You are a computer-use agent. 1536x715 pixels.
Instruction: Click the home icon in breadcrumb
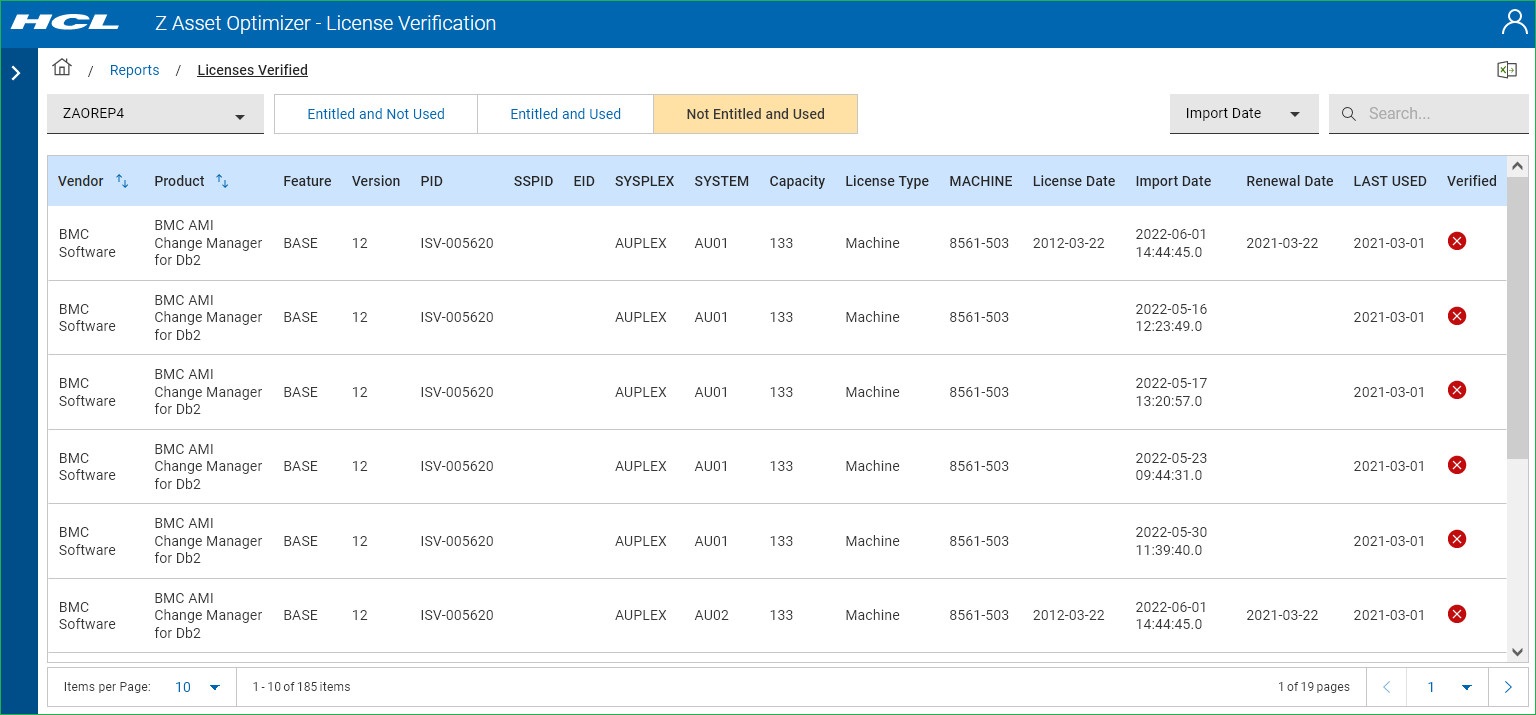click(x=62, y=68)
